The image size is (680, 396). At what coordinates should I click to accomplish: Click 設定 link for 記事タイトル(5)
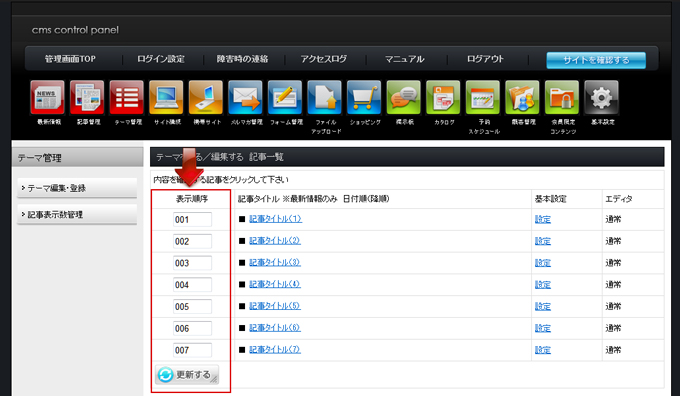tap(543, 306)
